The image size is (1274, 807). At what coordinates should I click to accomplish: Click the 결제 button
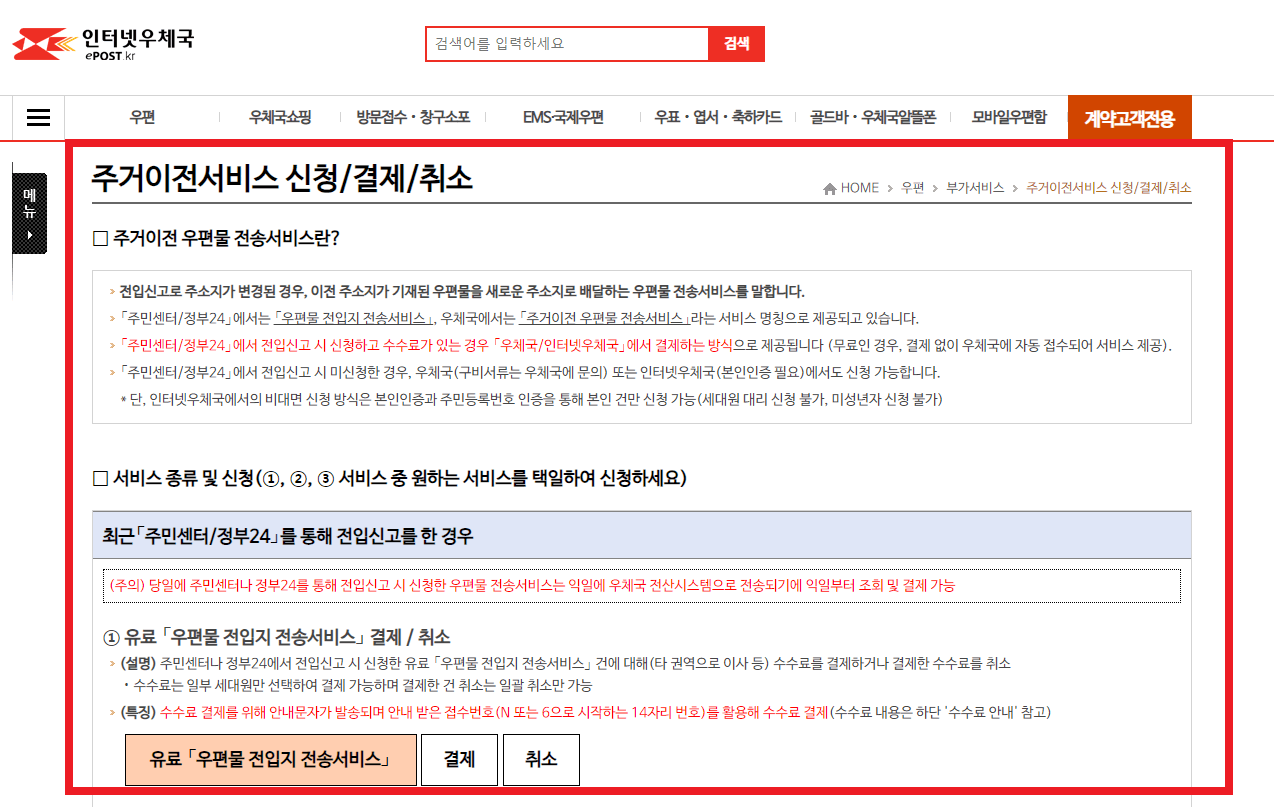459,759
